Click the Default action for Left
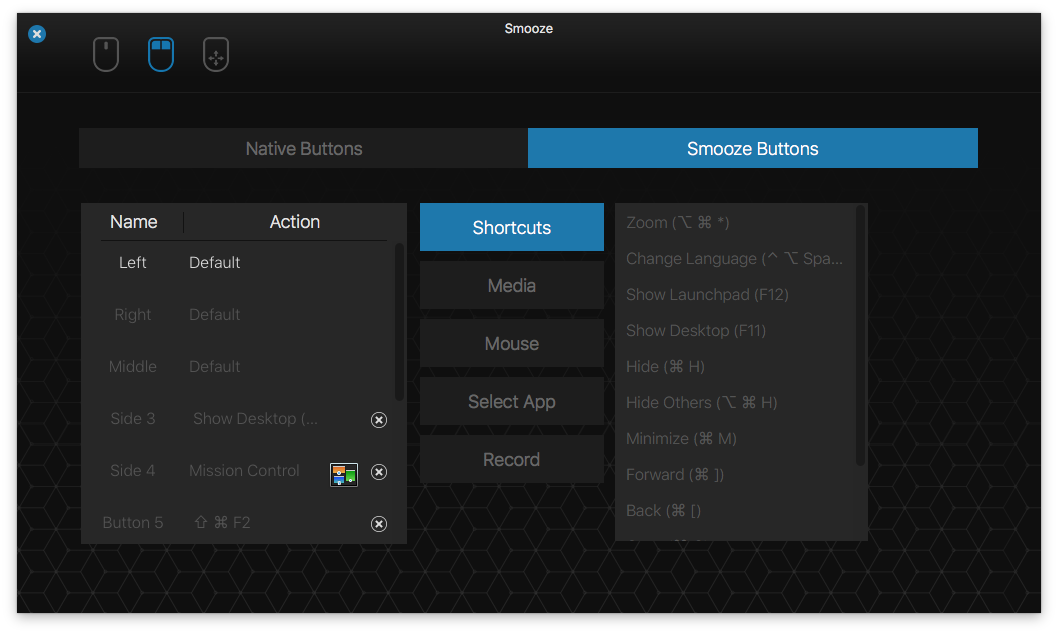 coord(215,262)
